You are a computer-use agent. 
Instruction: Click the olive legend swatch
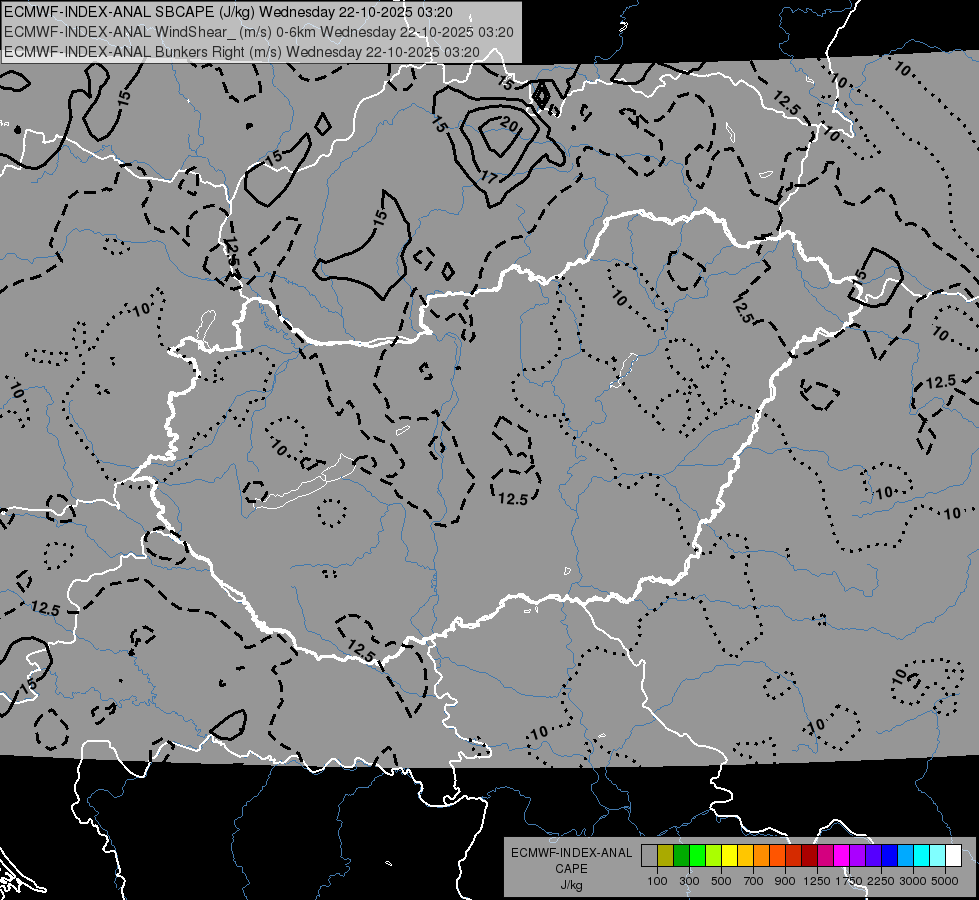(x=665, y=855)
